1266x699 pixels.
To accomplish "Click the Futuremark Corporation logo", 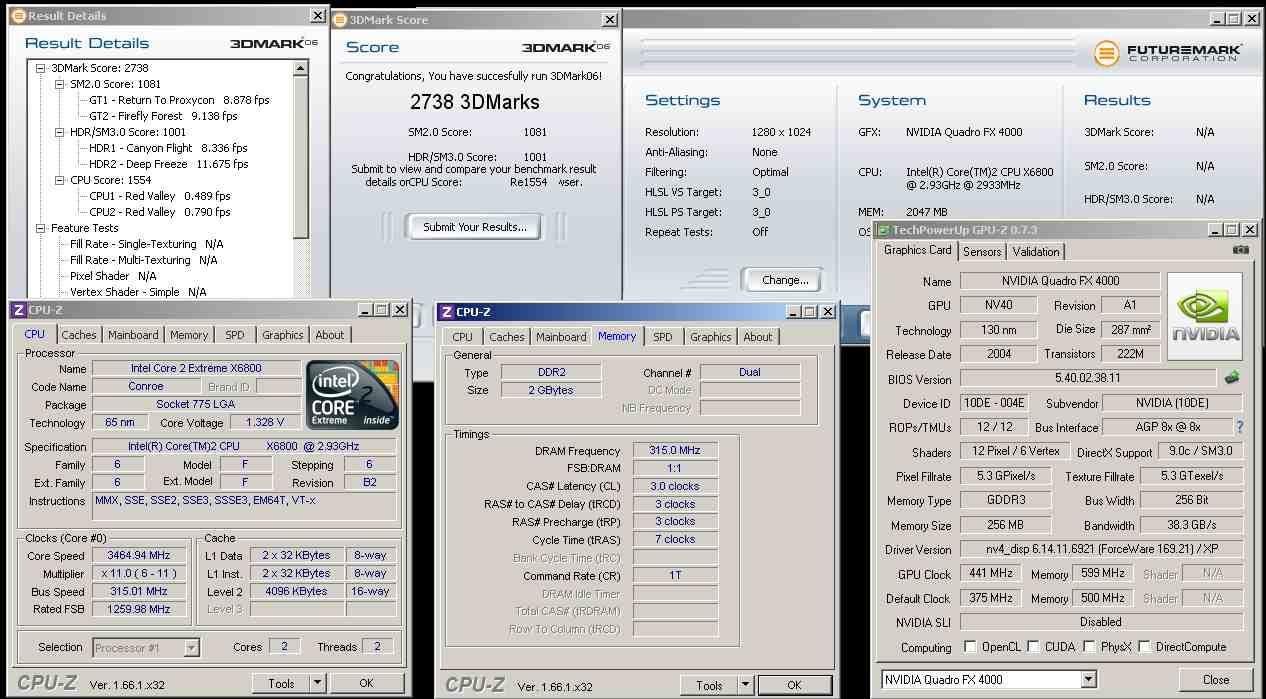I will [x=1168, y=53].
